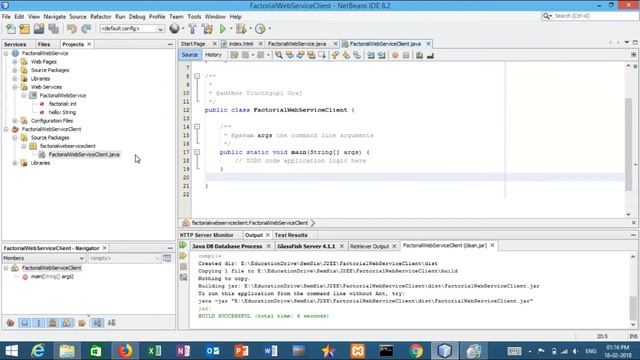Toggle Show Inherited Members in Navigator
The width and height of the screenshot is (640, 360).
click(x=11, y=323)
